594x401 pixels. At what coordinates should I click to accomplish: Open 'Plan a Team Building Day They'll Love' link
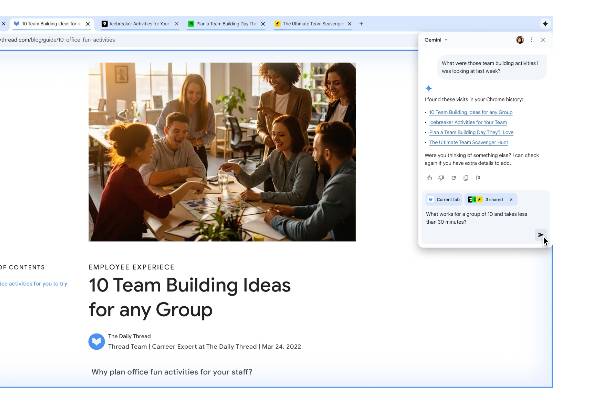click(471, 132)
